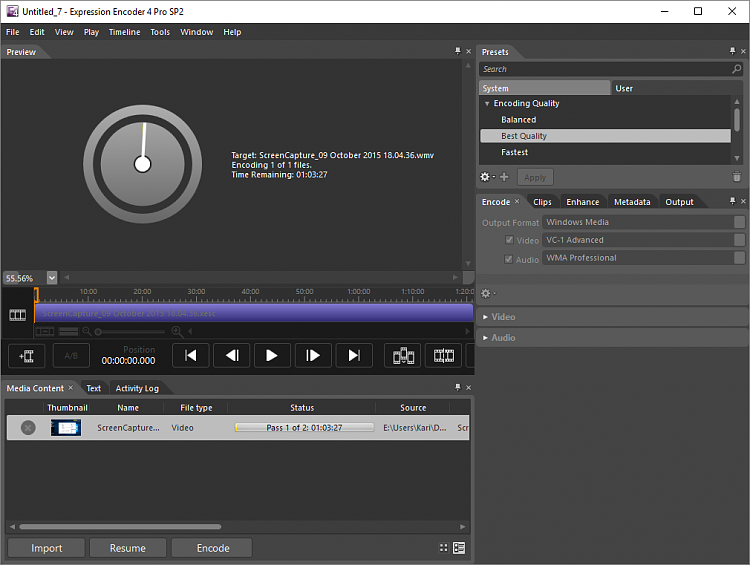Go to the previous marker or clip start
The height and width of the screenshot is (565, 750).
click(191, 355)
